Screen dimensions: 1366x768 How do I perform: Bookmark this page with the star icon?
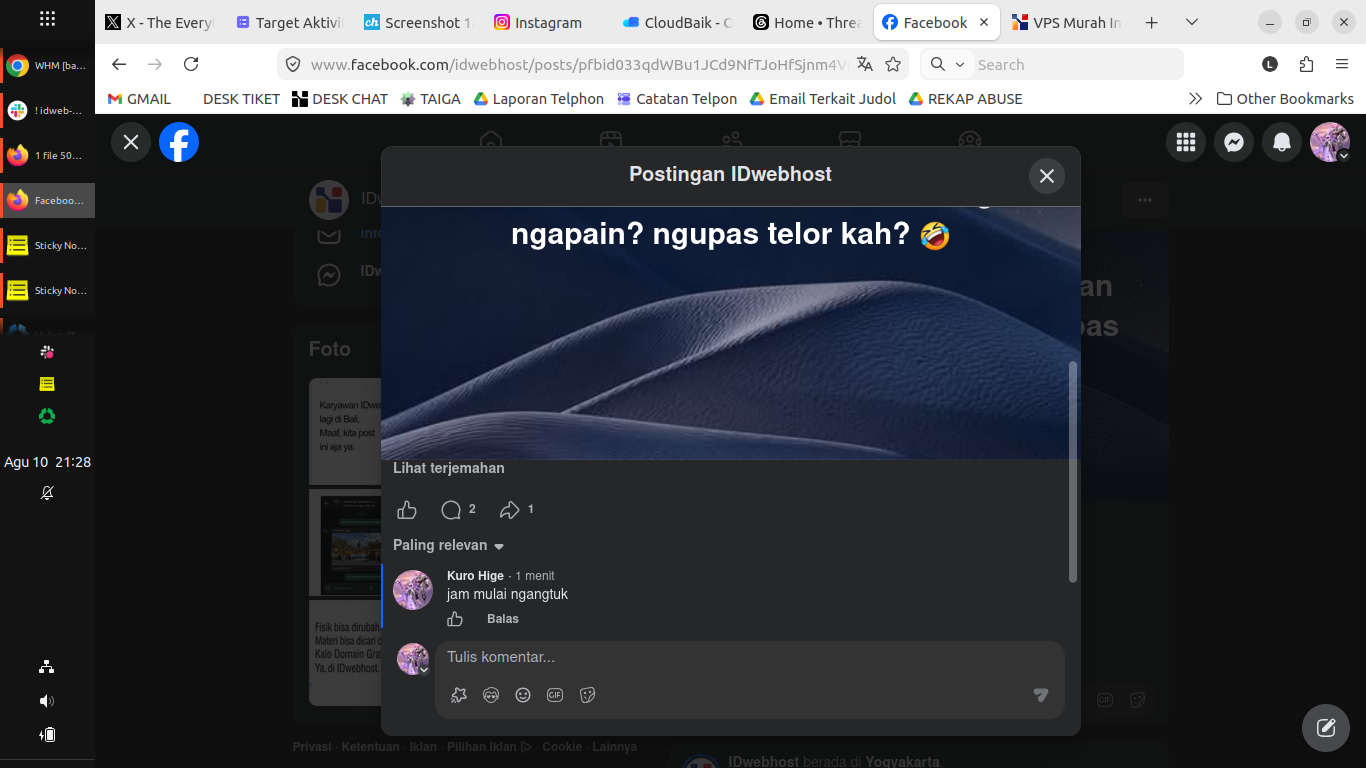[x=893, y=64]
